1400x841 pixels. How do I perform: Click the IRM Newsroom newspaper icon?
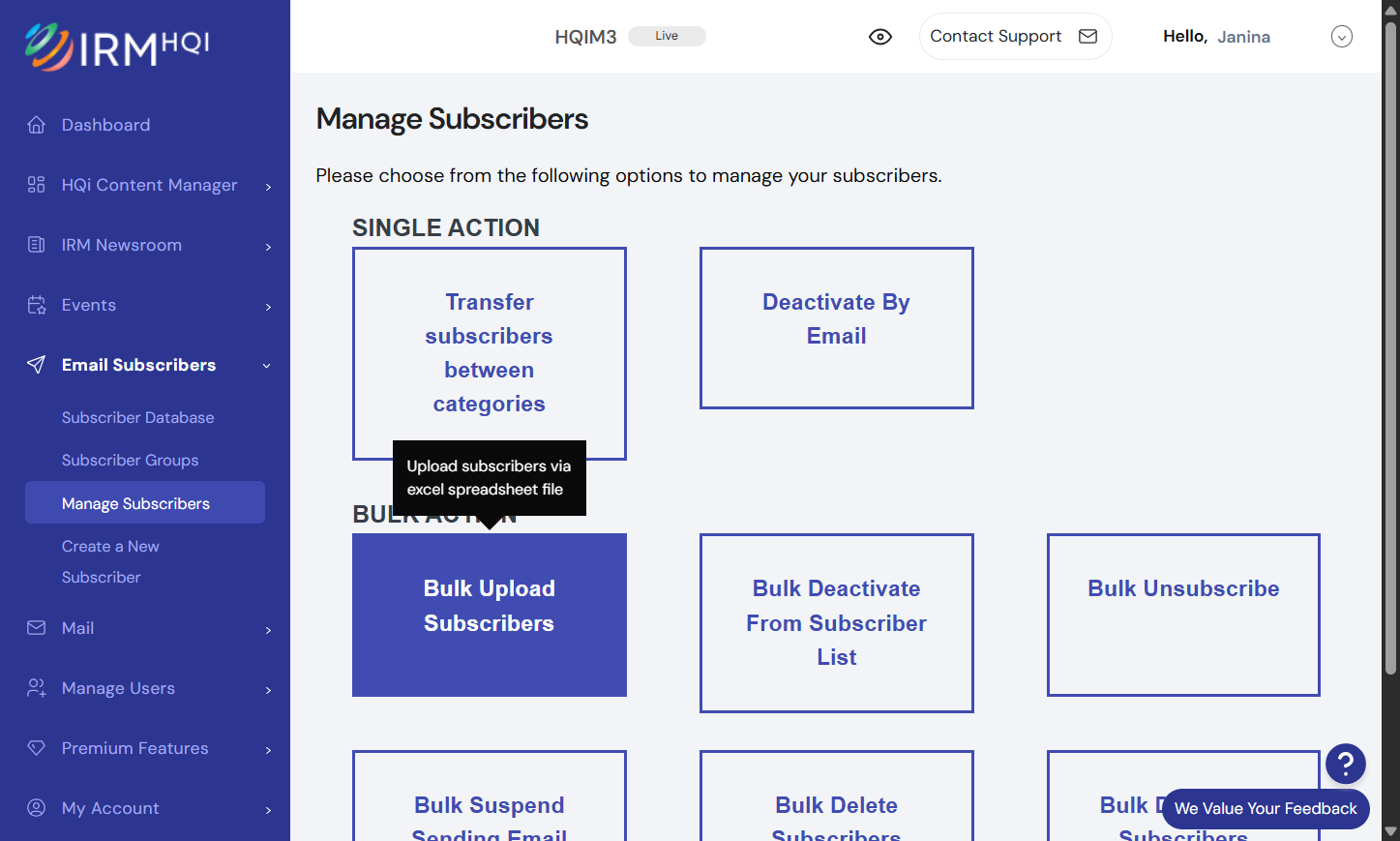(x=37, y=245)
